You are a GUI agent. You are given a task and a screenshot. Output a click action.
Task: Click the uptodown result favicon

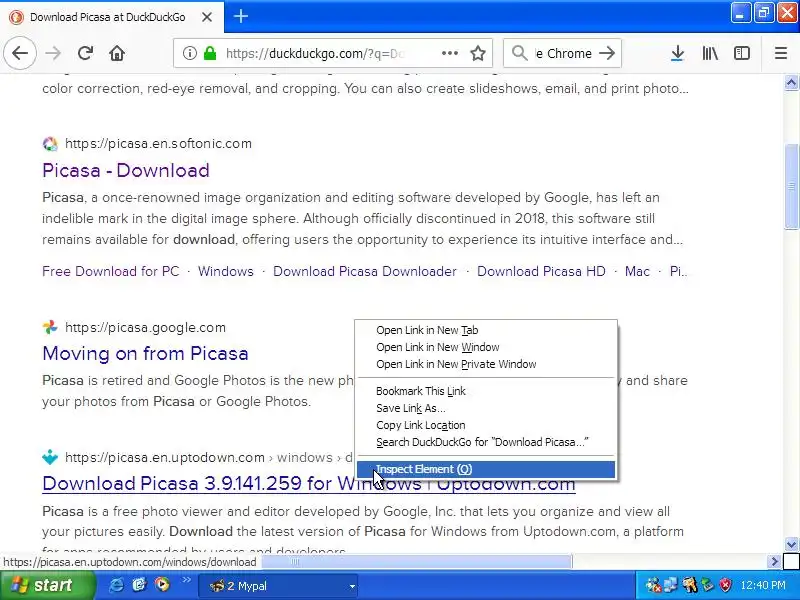pyautogui.click(x=50, y=457)
